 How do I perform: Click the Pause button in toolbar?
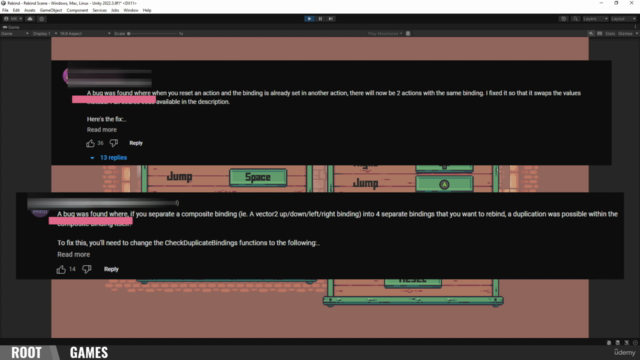coord(320,19)
